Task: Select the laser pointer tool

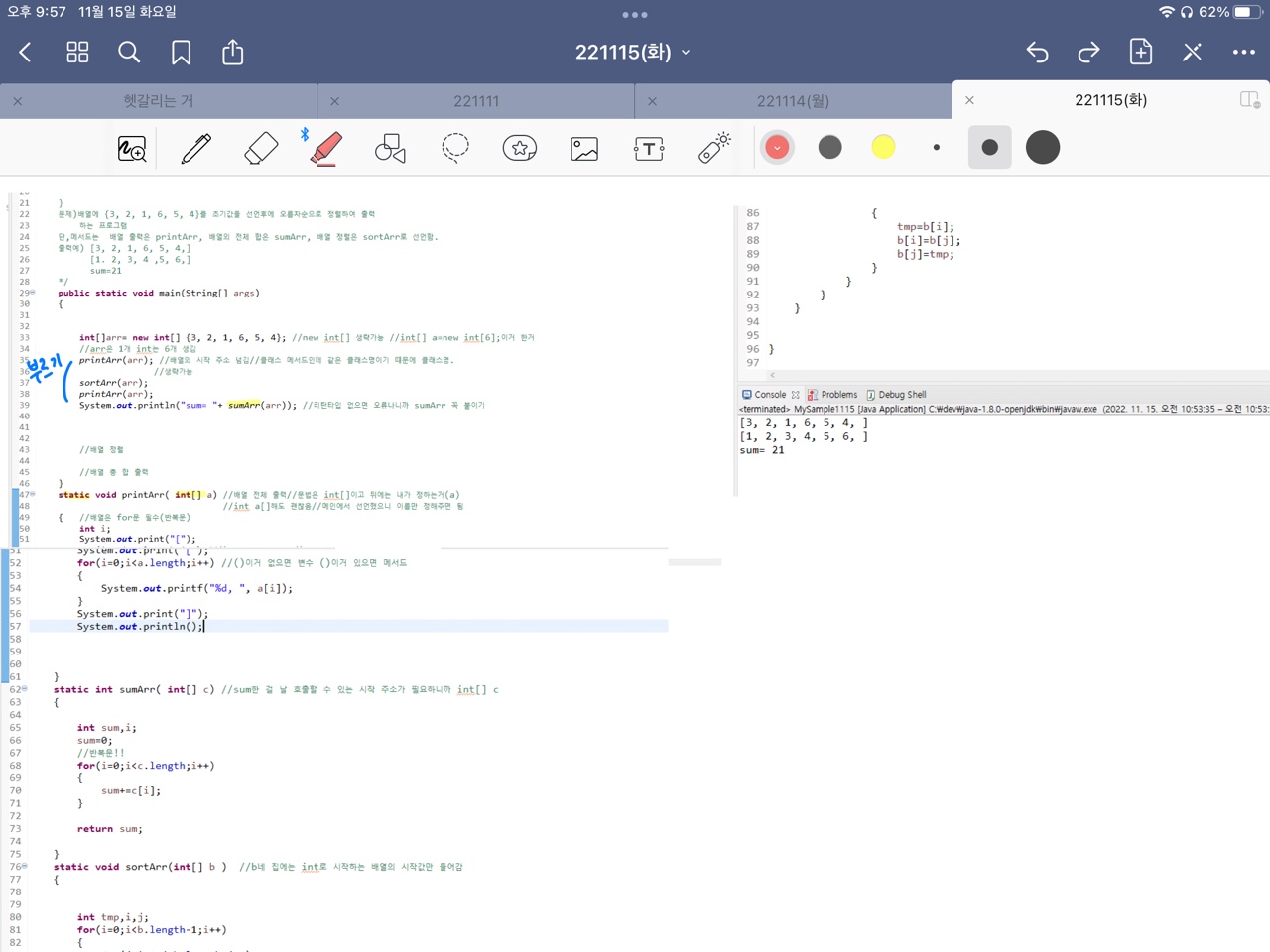Action: click(714, 147)
